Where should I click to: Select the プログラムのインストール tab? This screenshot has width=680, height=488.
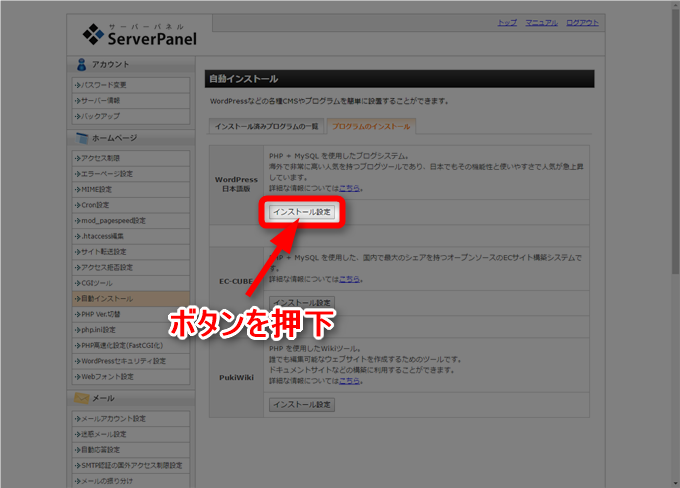pos(371,126)
